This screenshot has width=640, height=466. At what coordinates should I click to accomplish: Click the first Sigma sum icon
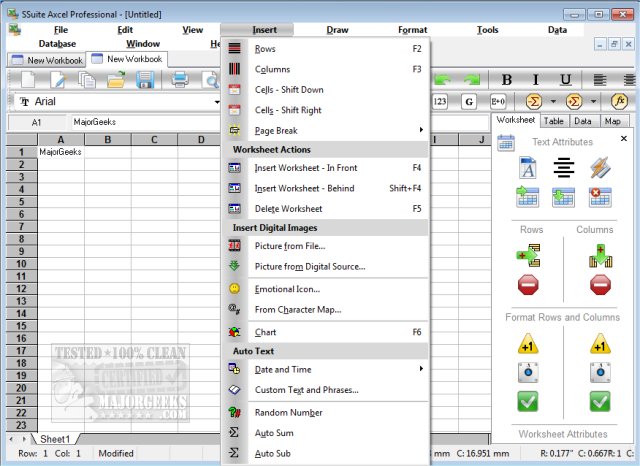[x=533, y=101]
